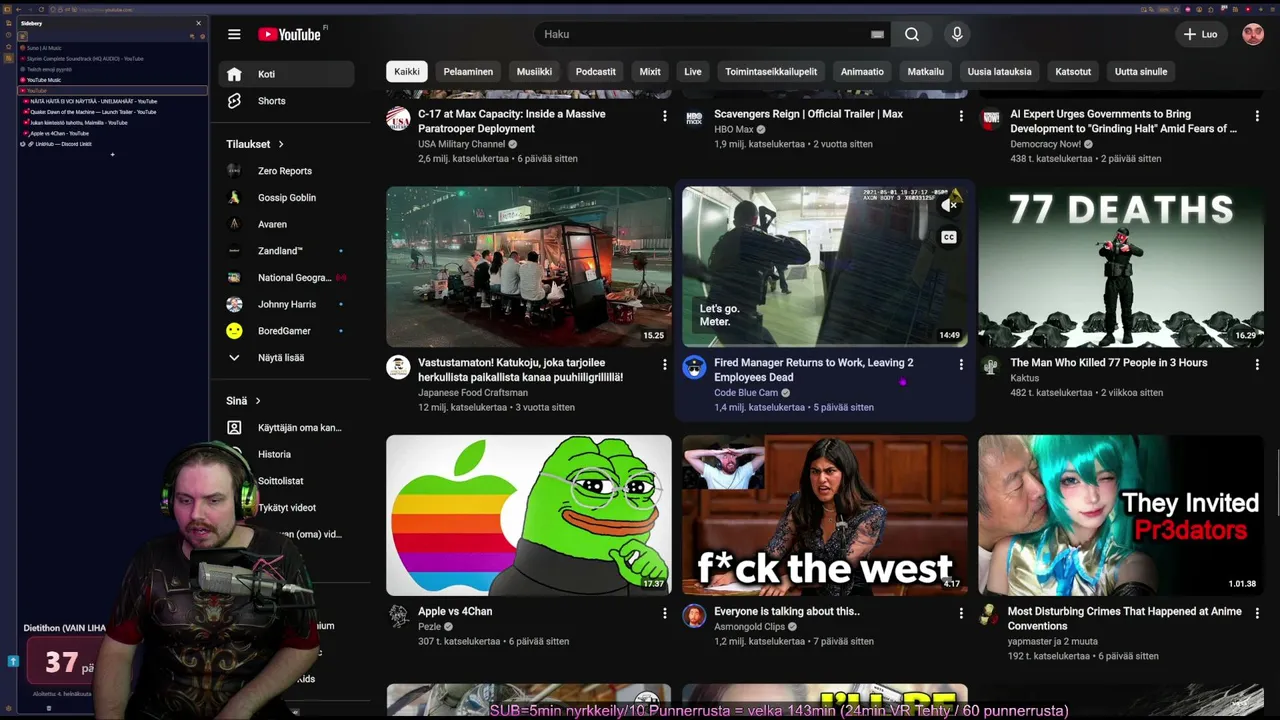Viewport: 1280px width, 720px height.
Task: Play the Pepe frog Apple logo thumbnail
Action: (529, 515)
